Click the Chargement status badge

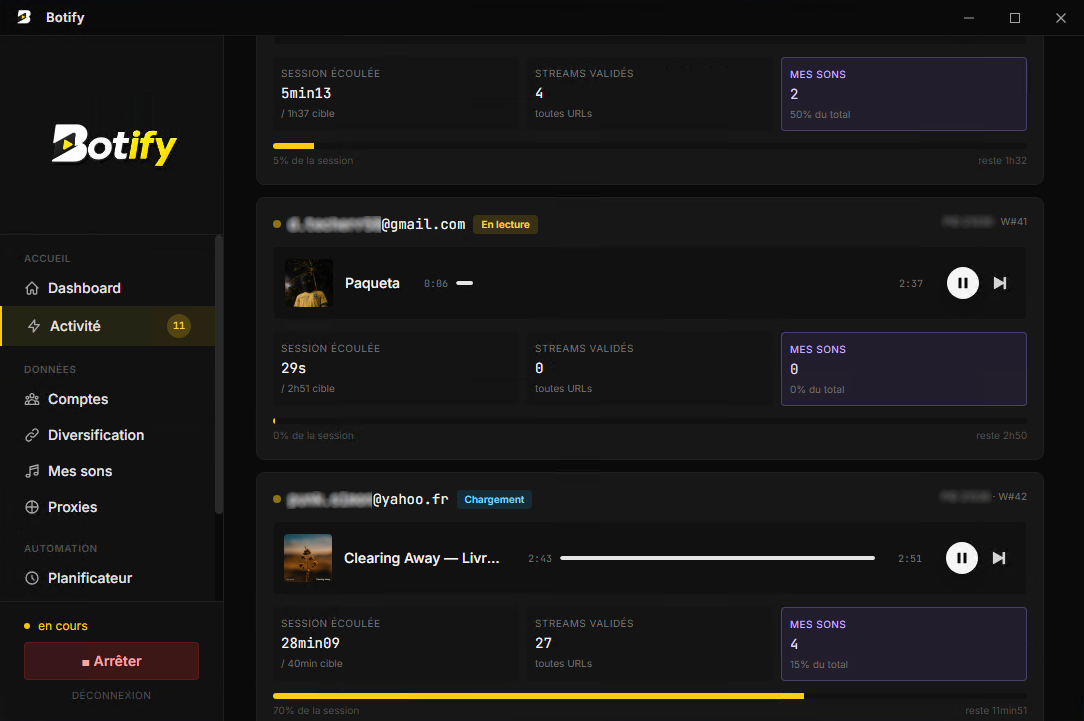coord(494,500)
